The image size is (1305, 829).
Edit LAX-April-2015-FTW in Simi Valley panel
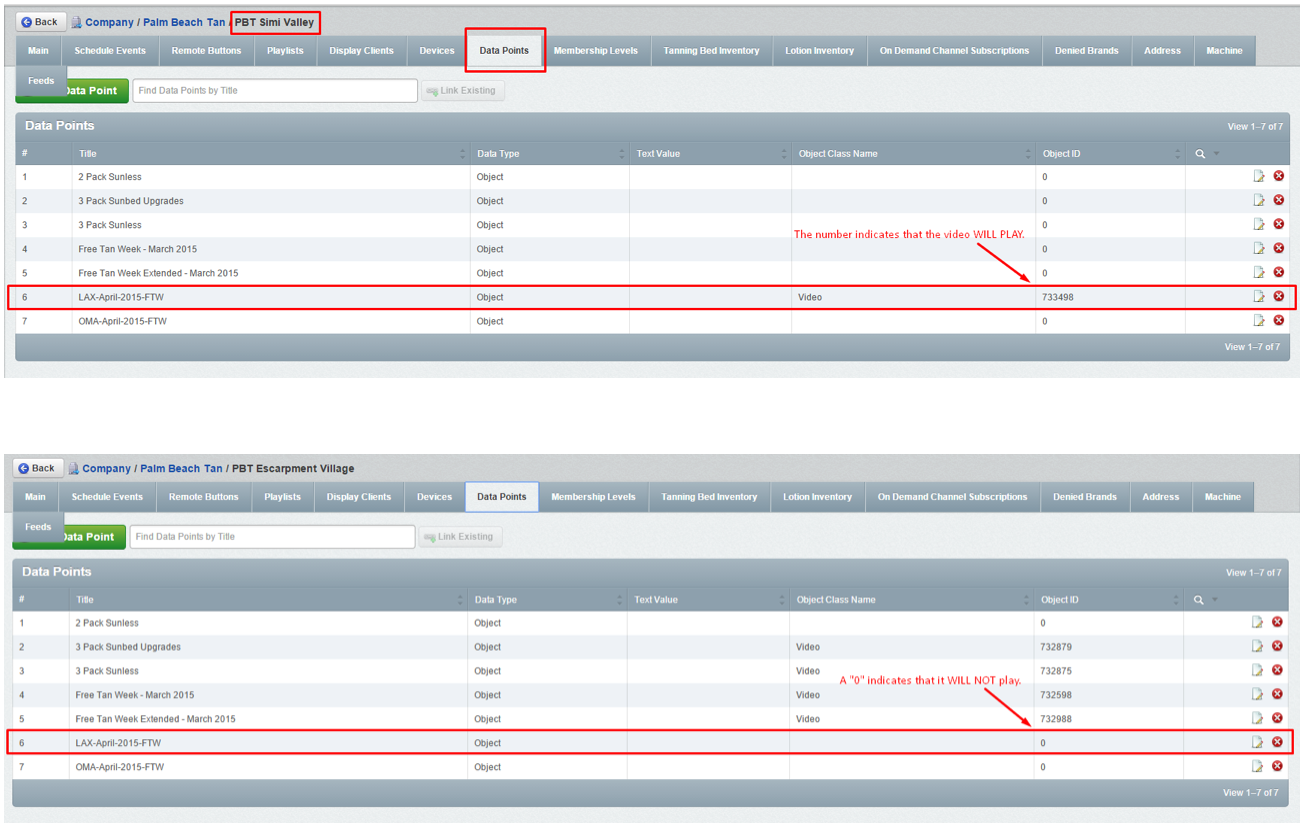point(1259,296)
